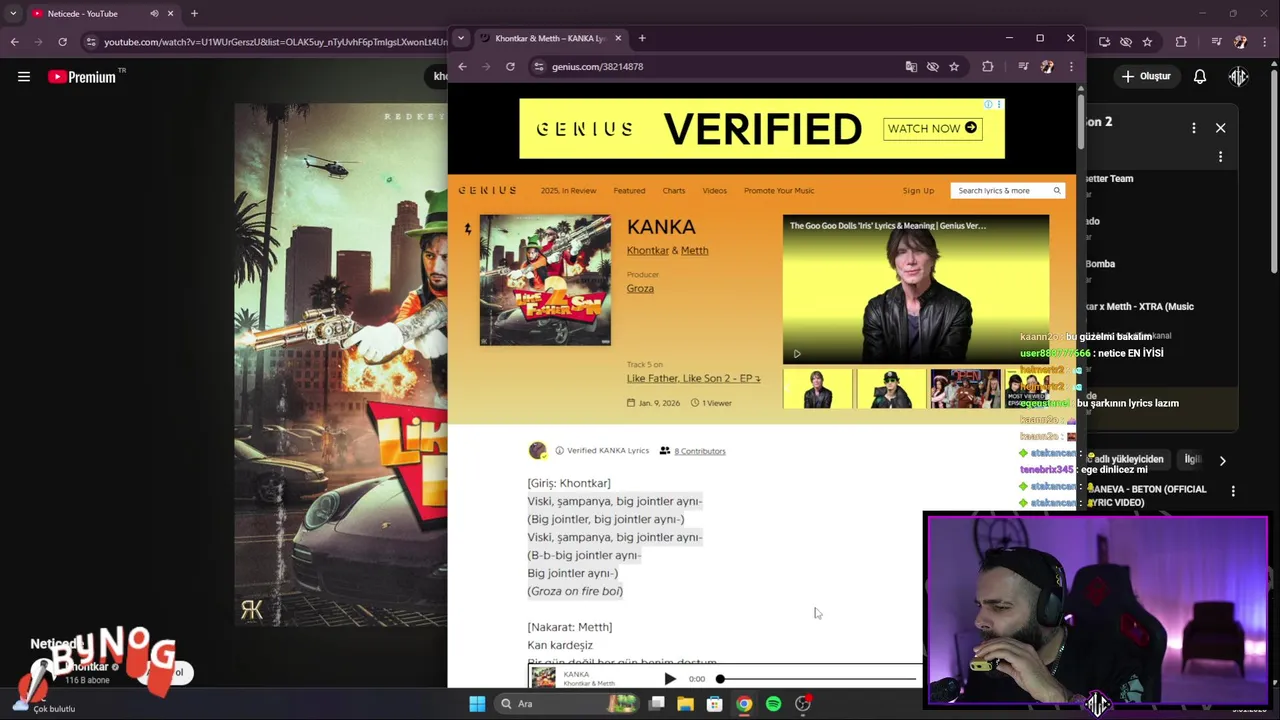Screen dimensions: 1280x720
Task: Click Watch Now on Genius Verified ad
Action: (x=932, y=128)
